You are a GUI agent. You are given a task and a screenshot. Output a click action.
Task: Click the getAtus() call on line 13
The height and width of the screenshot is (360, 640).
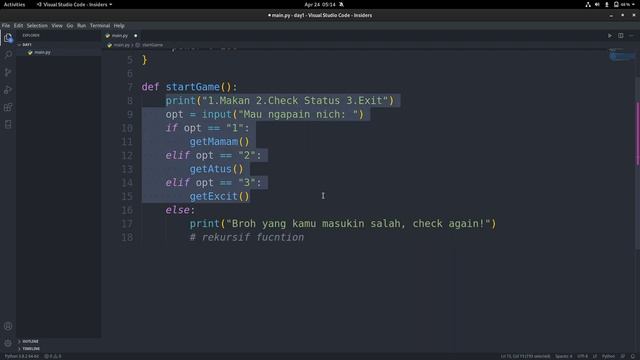point(216,169)
